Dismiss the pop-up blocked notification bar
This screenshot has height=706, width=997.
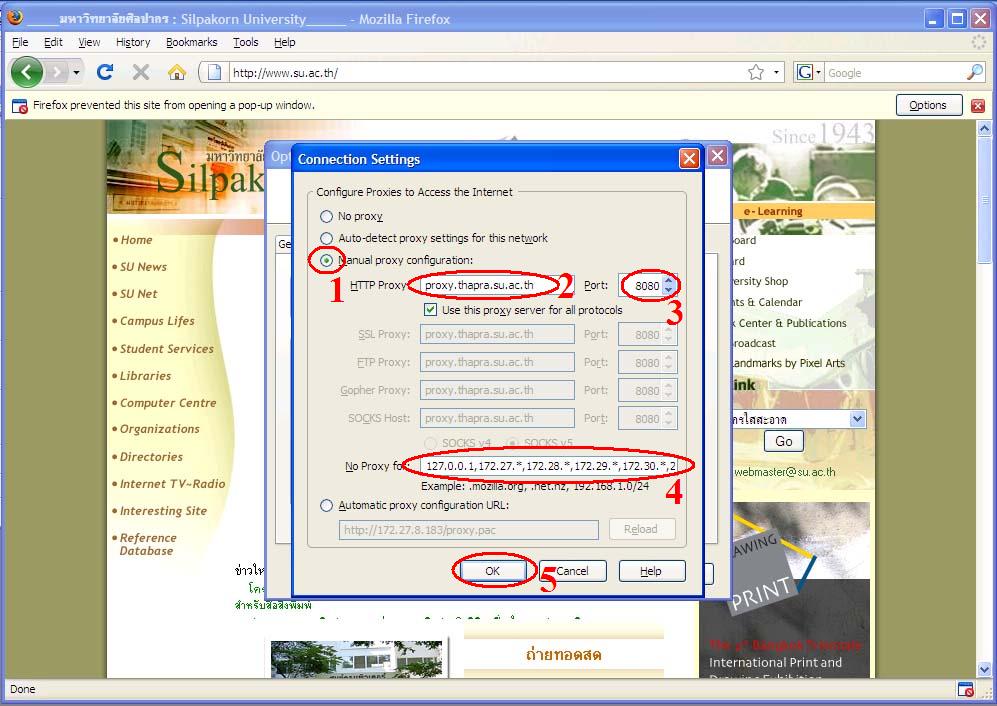978,106
